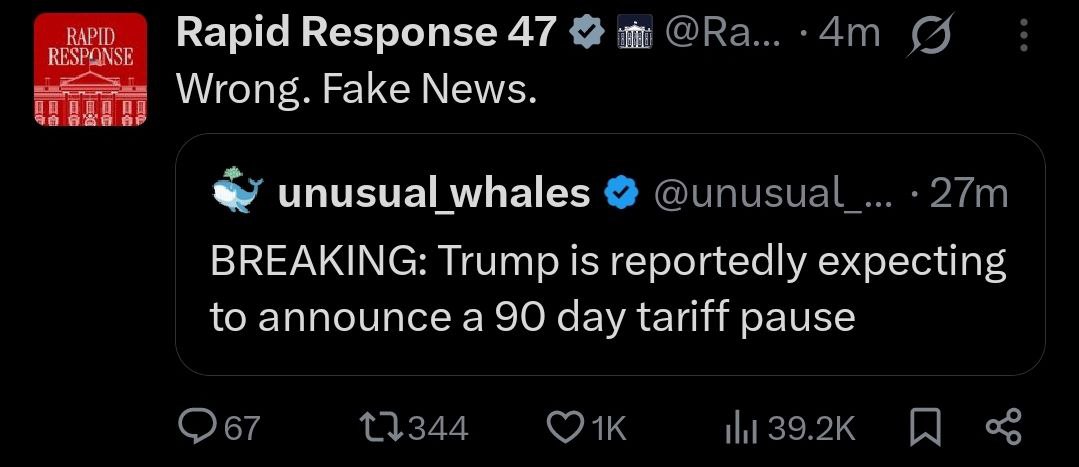This screenshot has width=1079, height=467.
Task: Open the reply comment icon showing 67
Action: click(x=219, y=428)
